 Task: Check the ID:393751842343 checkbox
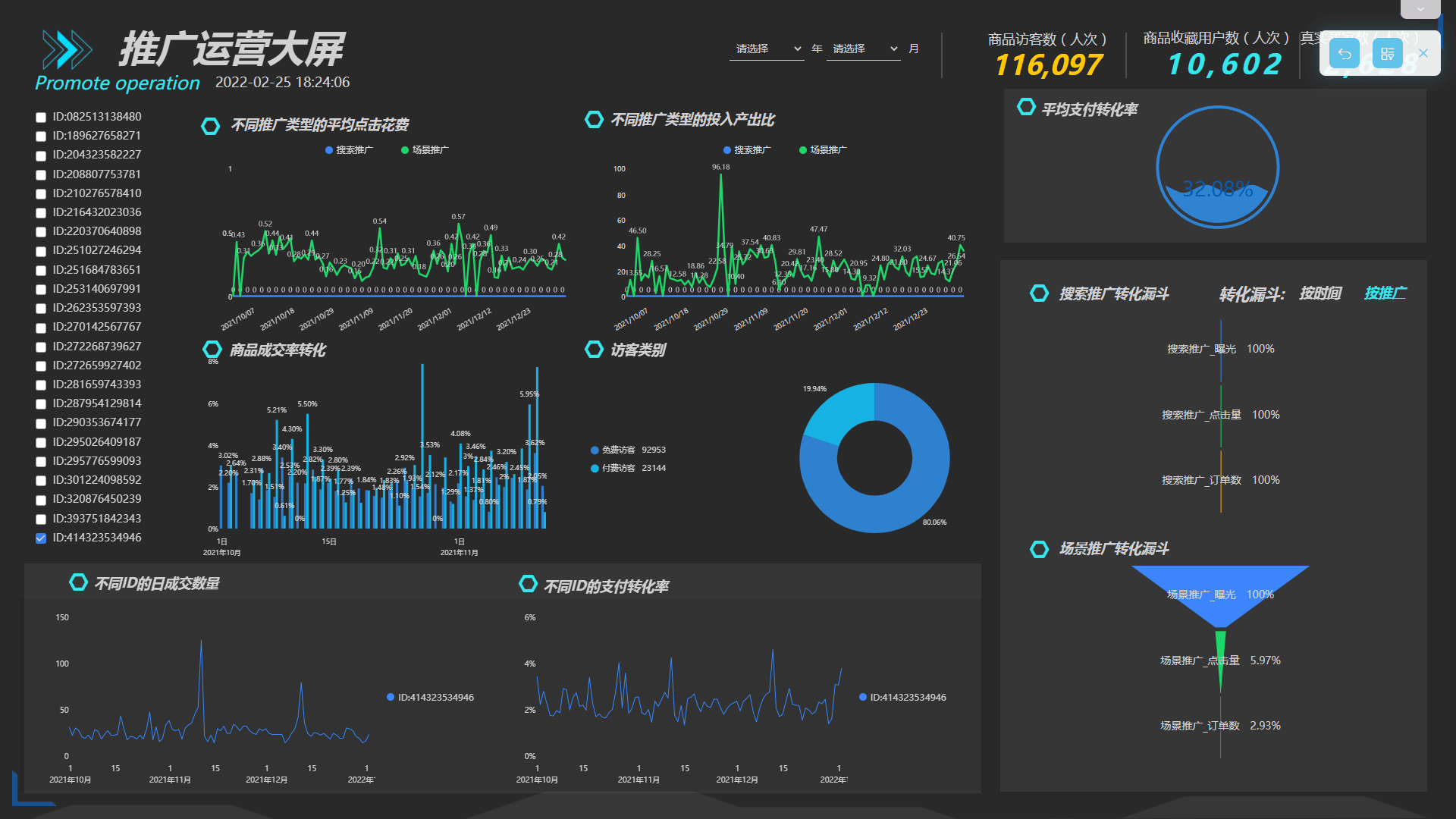(41, 519)
